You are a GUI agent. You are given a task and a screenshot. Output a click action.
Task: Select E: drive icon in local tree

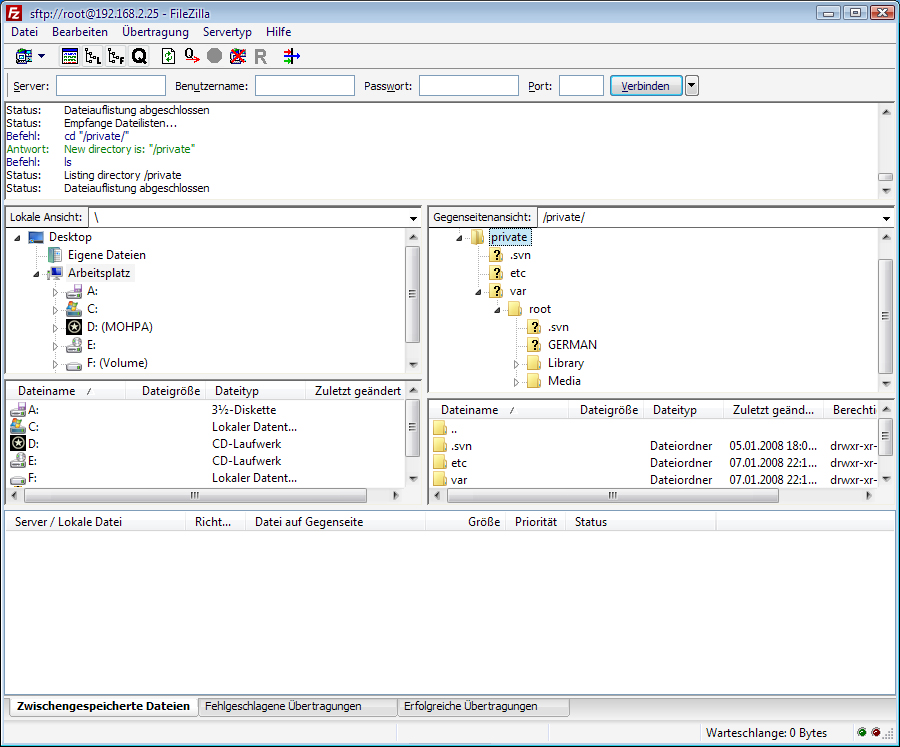(x=73, y=345)
